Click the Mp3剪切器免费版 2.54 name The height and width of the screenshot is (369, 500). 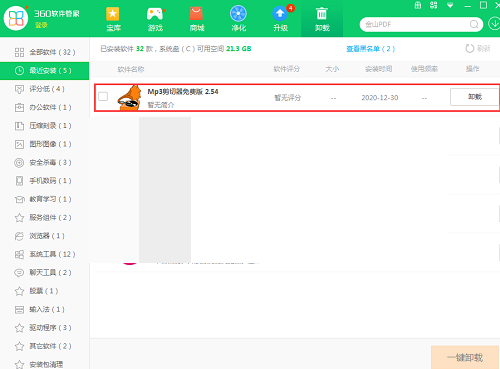coord(183,92)
